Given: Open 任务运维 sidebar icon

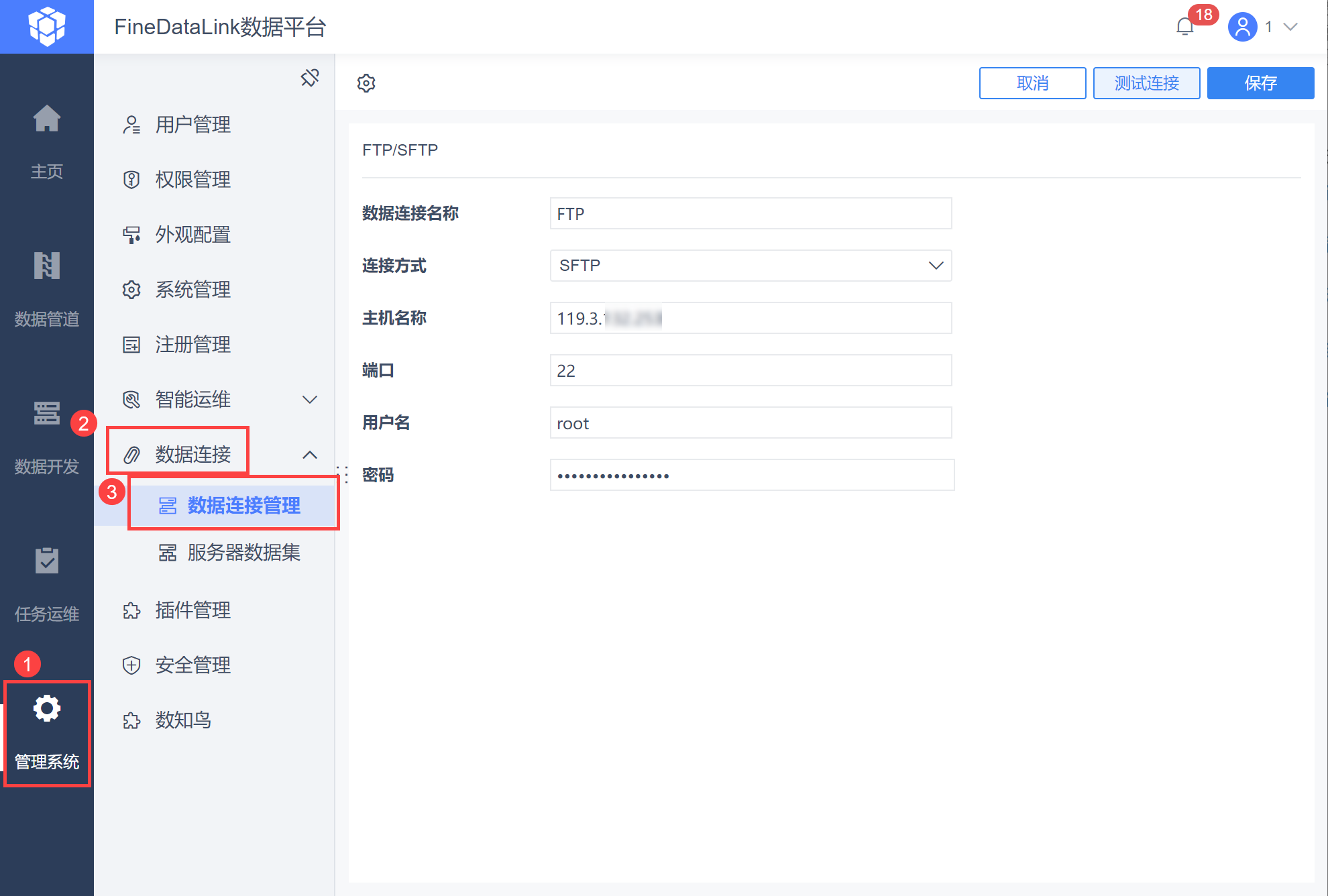Looking at the screenshot, I should (x=47, y=561).
